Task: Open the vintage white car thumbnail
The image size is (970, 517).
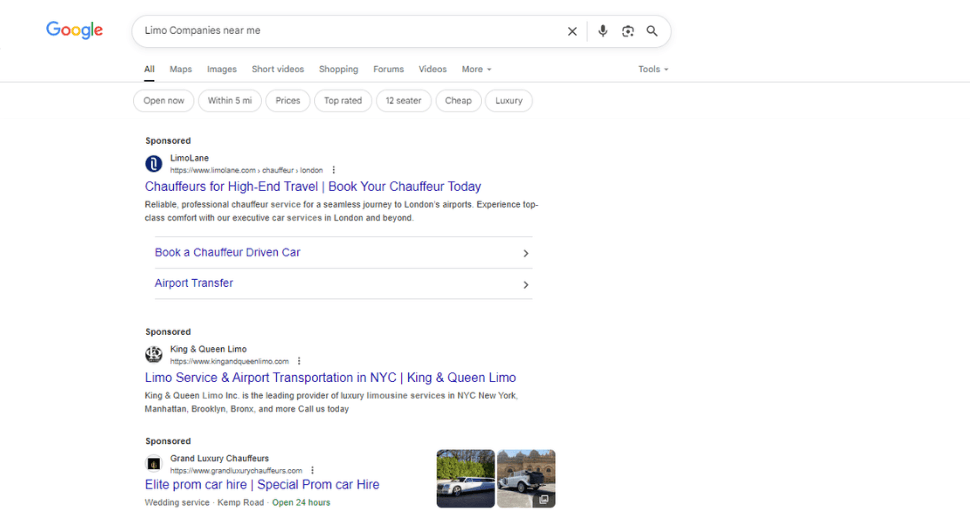Action: point(526,479)
